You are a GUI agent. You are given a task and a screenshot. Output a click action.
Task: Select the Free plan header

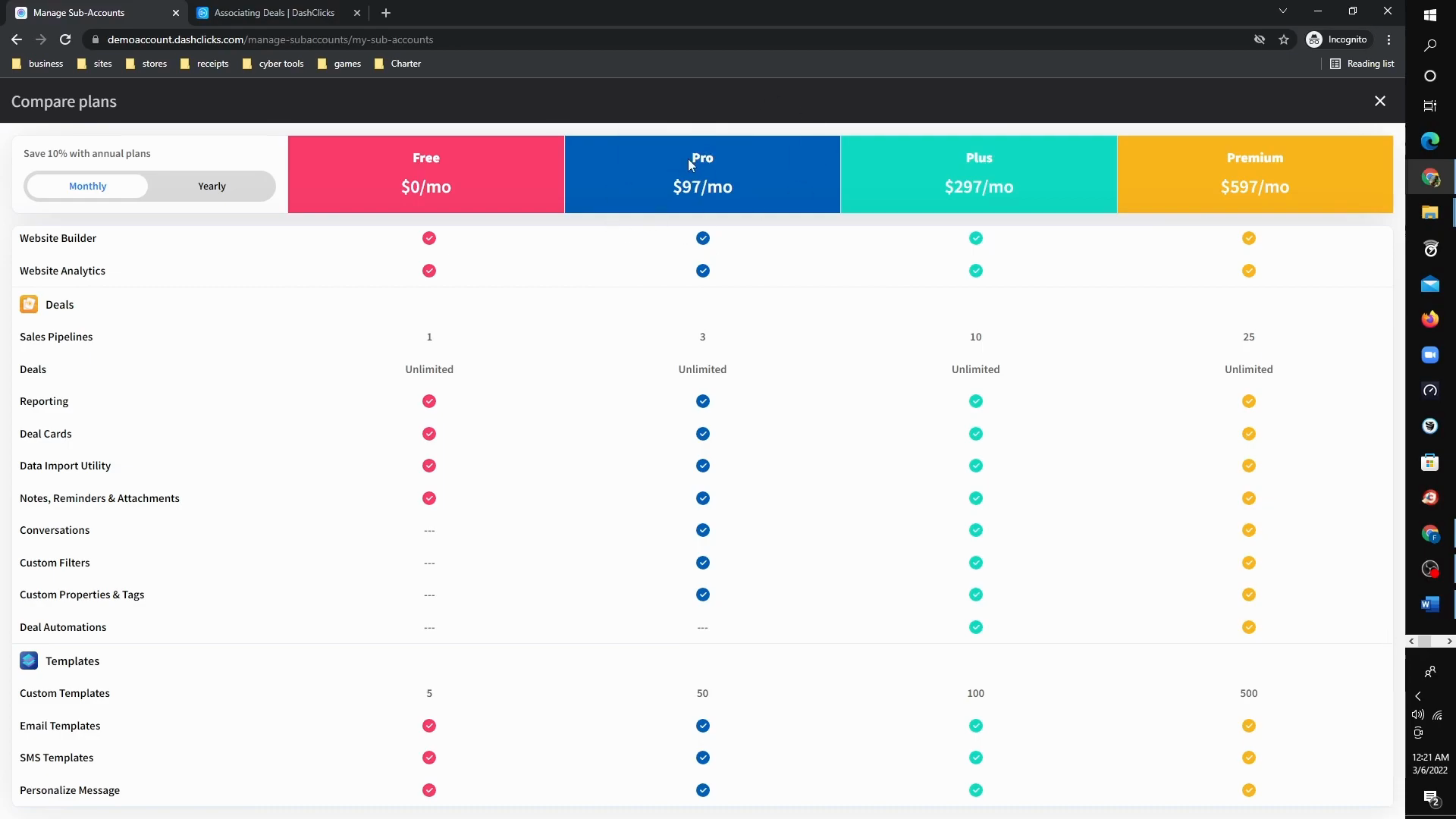(x=426, y=174)
